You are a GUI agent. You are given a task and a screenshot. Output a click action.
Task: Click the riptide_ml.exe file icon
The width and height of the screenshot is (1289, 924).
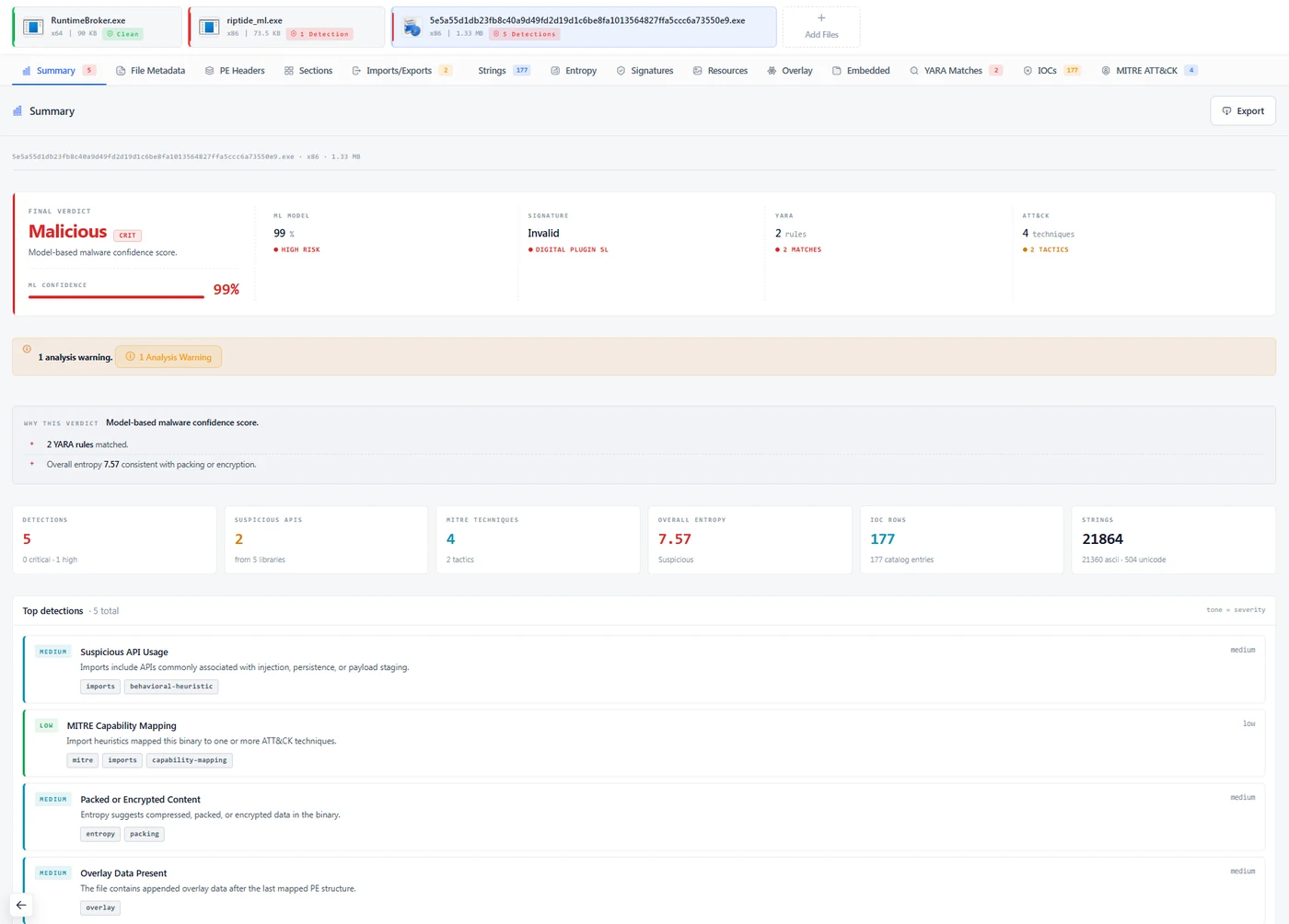pos(209,27)
